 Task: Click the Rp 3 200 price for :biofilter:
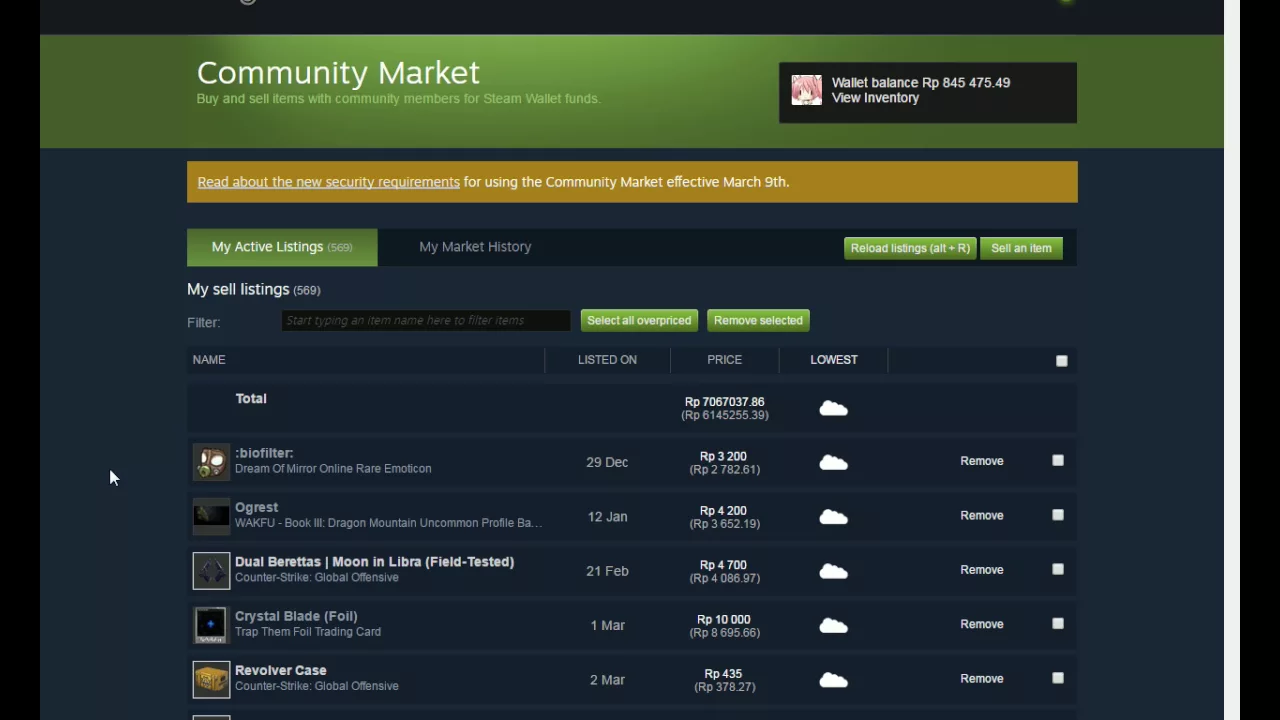[x=724, y=456]
